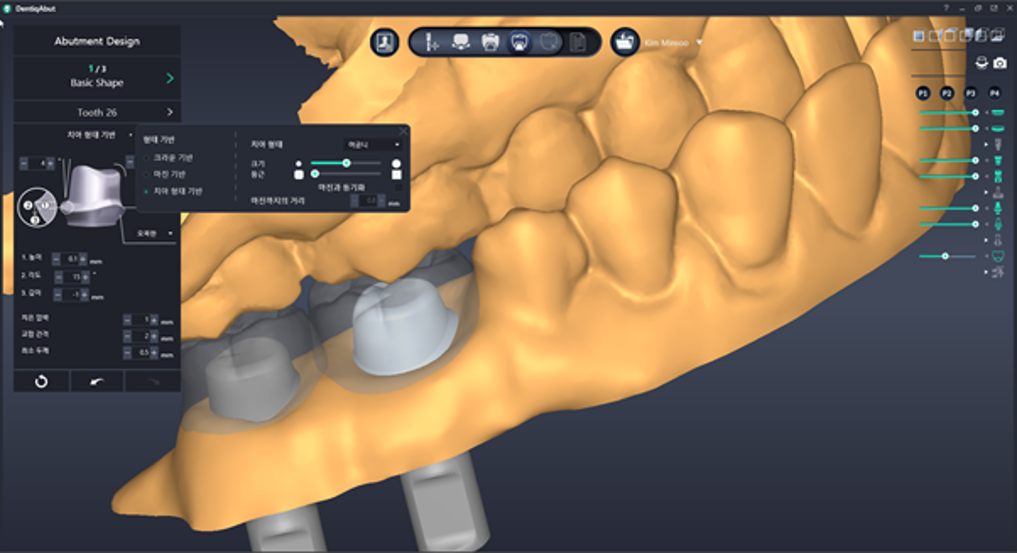This screenshot has height=553, width=1017.
Task: Click the document report icon in toolbar
Action: pos(577,42)
